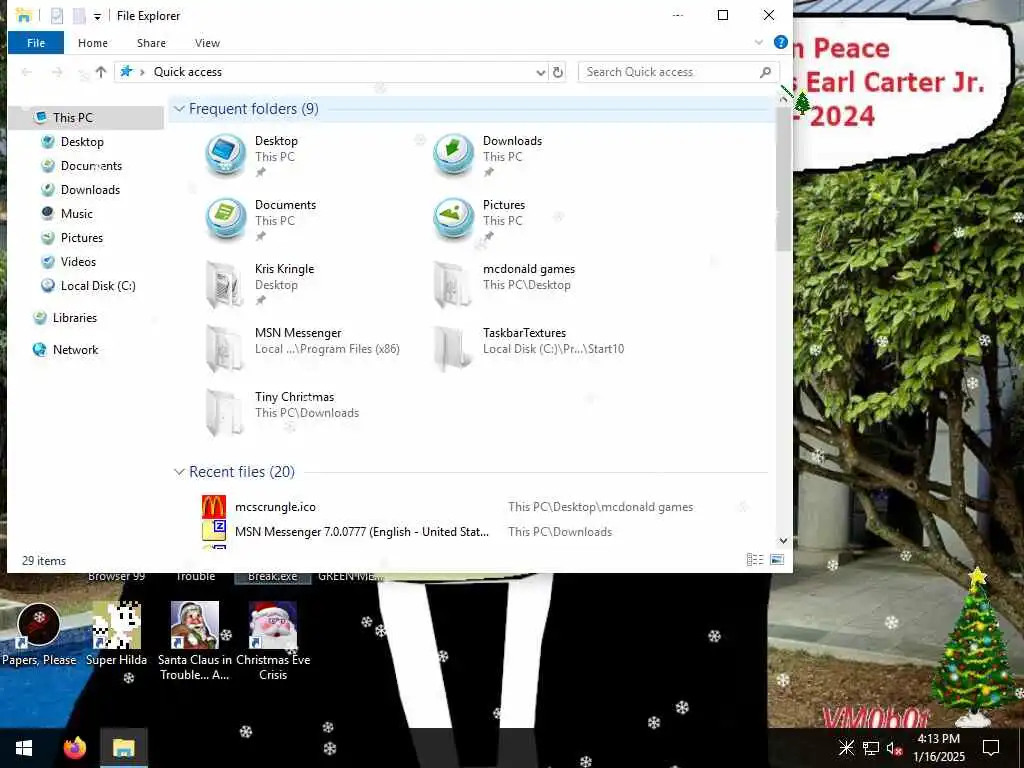Click the mcscrungle.ico McDonald's file icon
Image resolution: width=1024 pixels, height=768 pixels.
pos(214,507)
